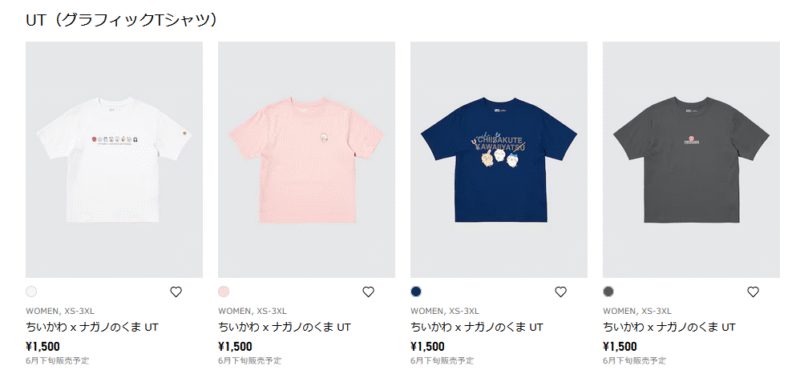Select the dark gray color swatch
800x386 pixels.
point(608,292)
